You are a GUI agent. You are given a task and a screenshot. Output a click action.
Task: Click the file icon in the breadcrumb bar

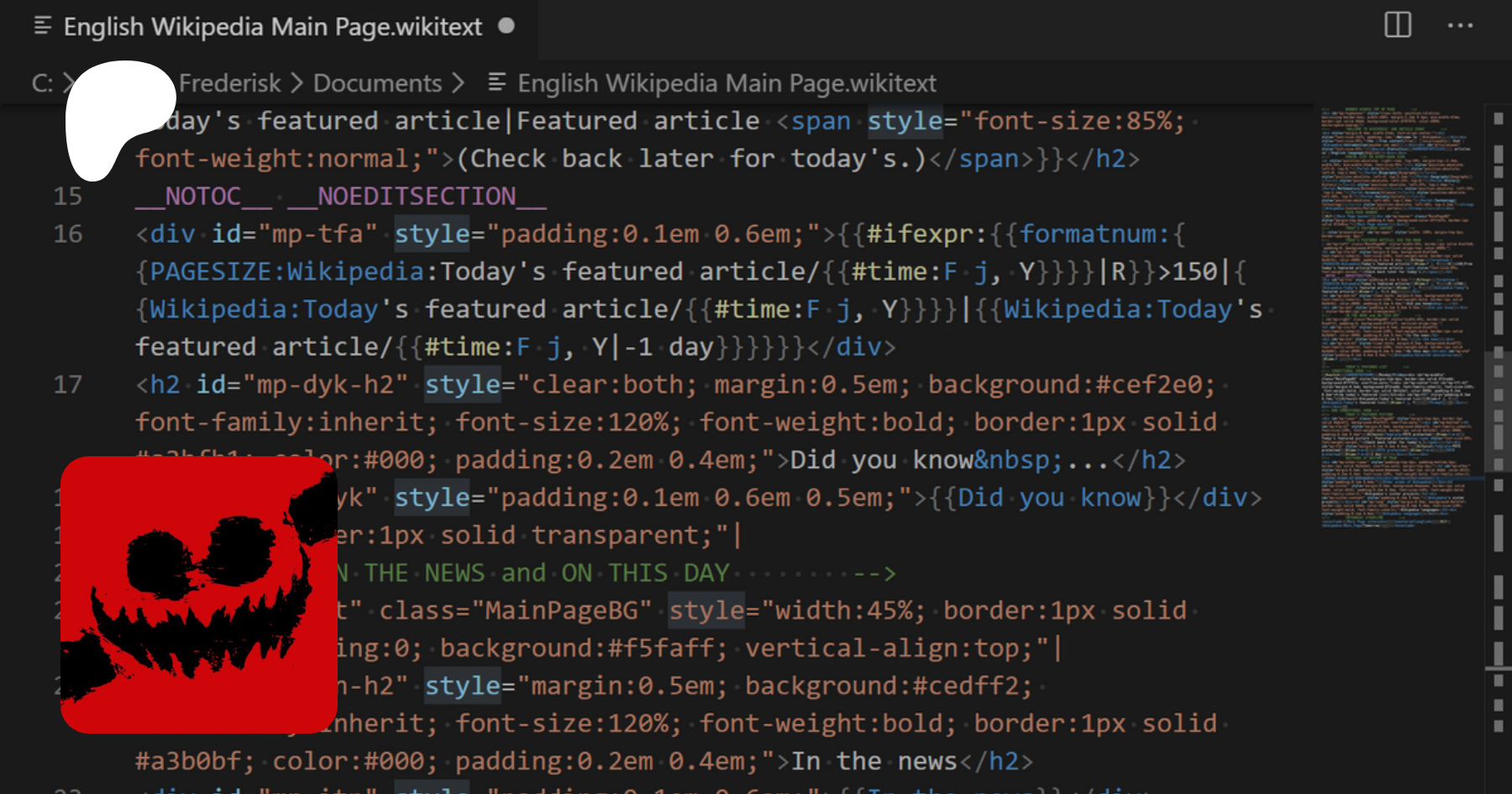[497, 82]
